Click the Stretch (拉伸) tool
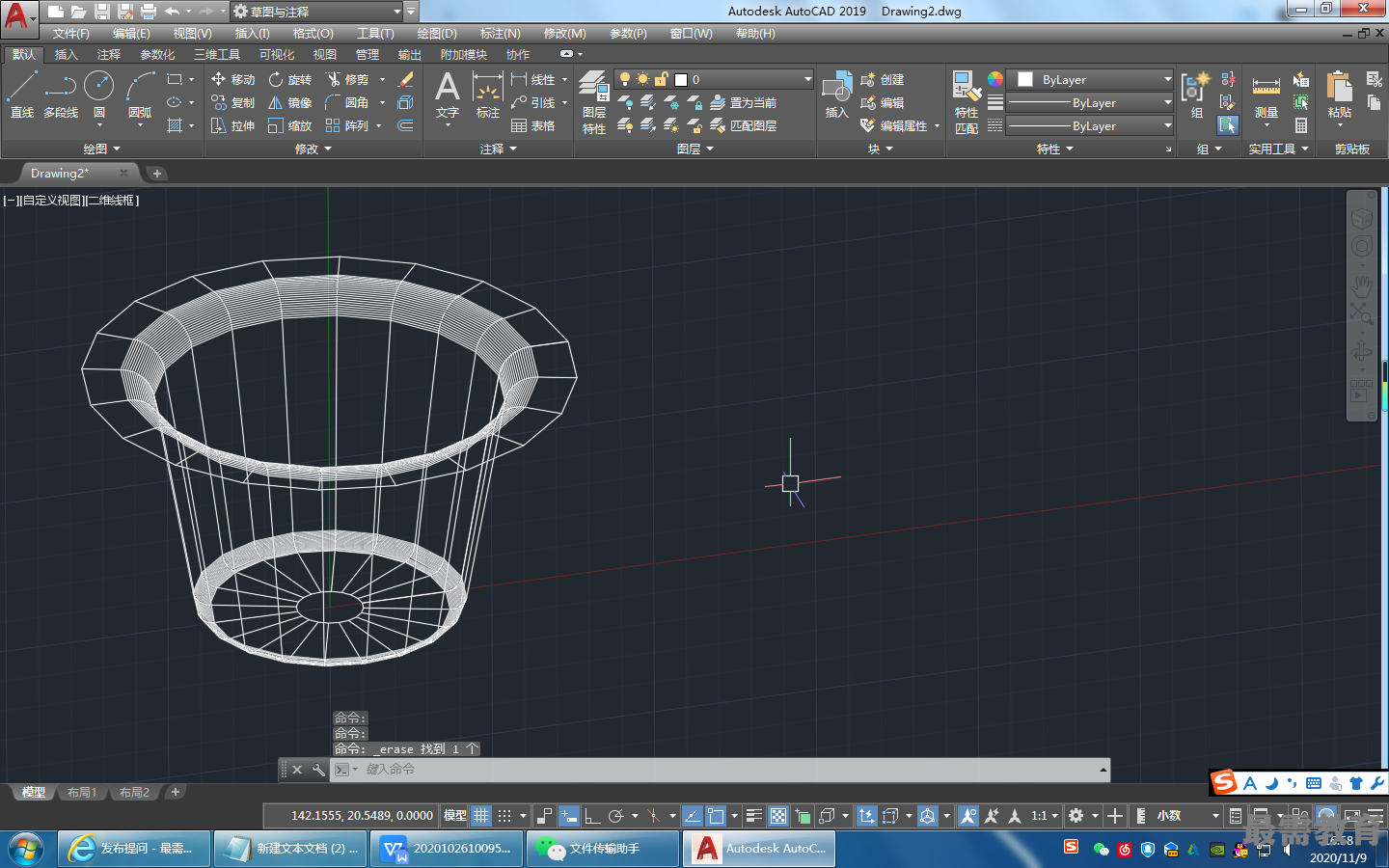1389x868 pixels. 232,125
